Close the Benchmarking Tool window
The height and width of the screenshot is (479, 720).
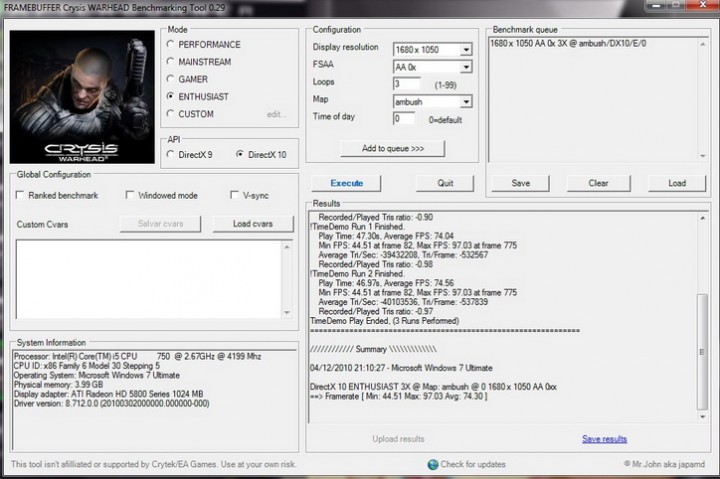pyautogui.click(x=702, y=5)
